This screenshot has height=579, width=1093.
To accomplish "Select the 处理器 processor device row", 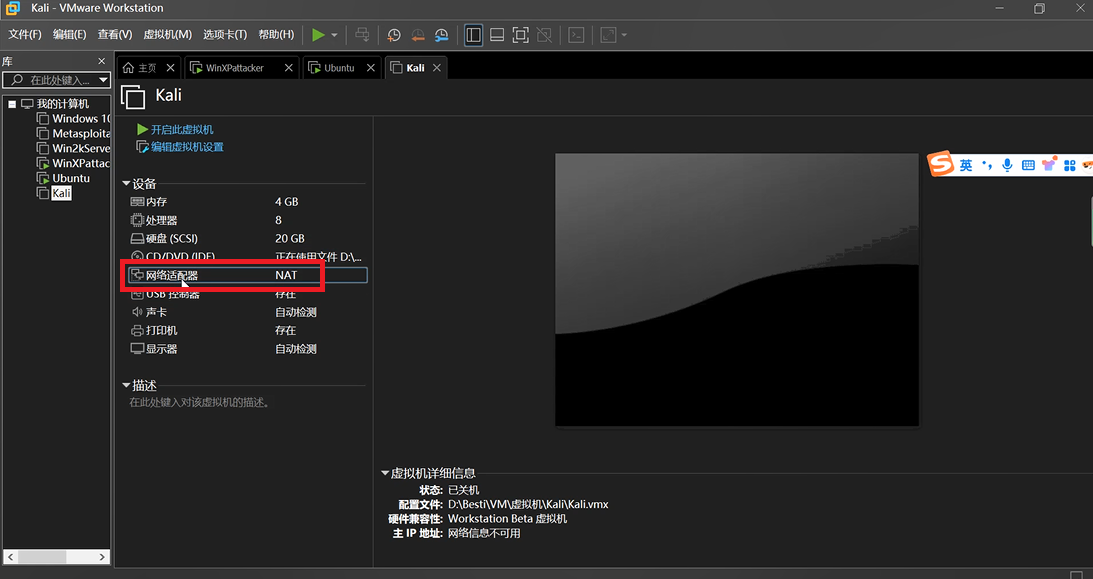I will pyautogui.click(x=247, y=220).
